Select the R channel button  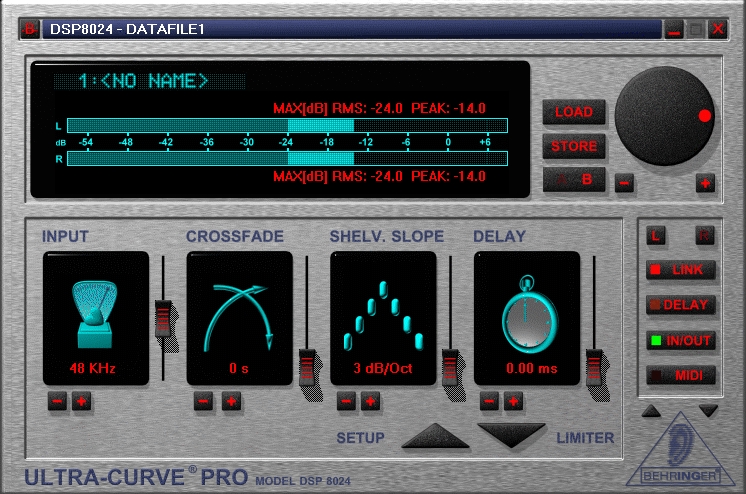tap(704, 236)
